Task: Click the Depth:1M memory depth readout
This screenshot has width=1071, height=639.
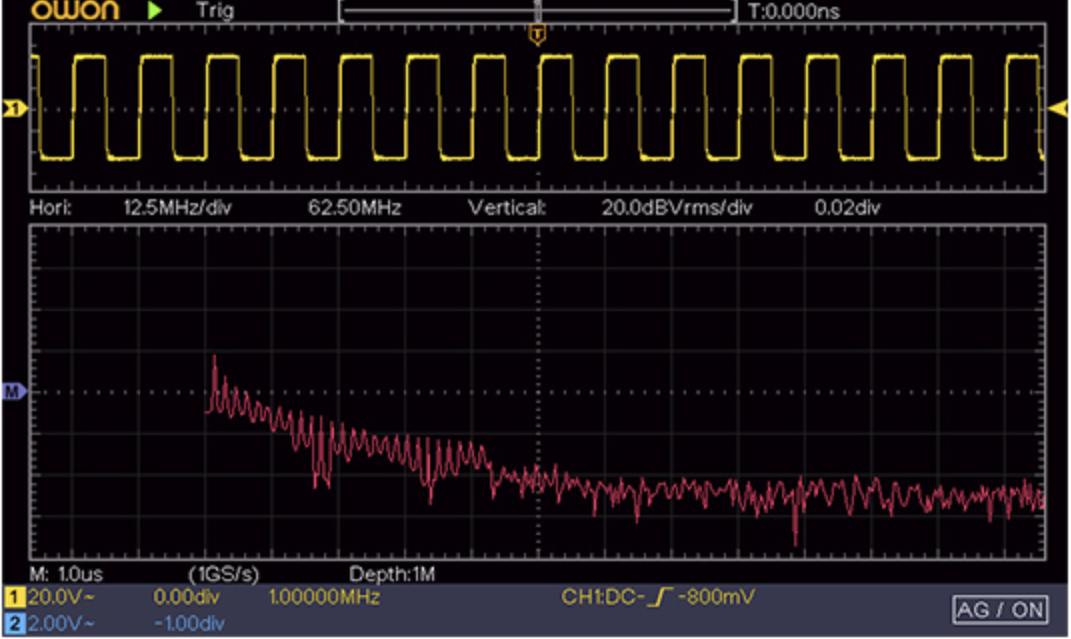Action: [392, 575]
